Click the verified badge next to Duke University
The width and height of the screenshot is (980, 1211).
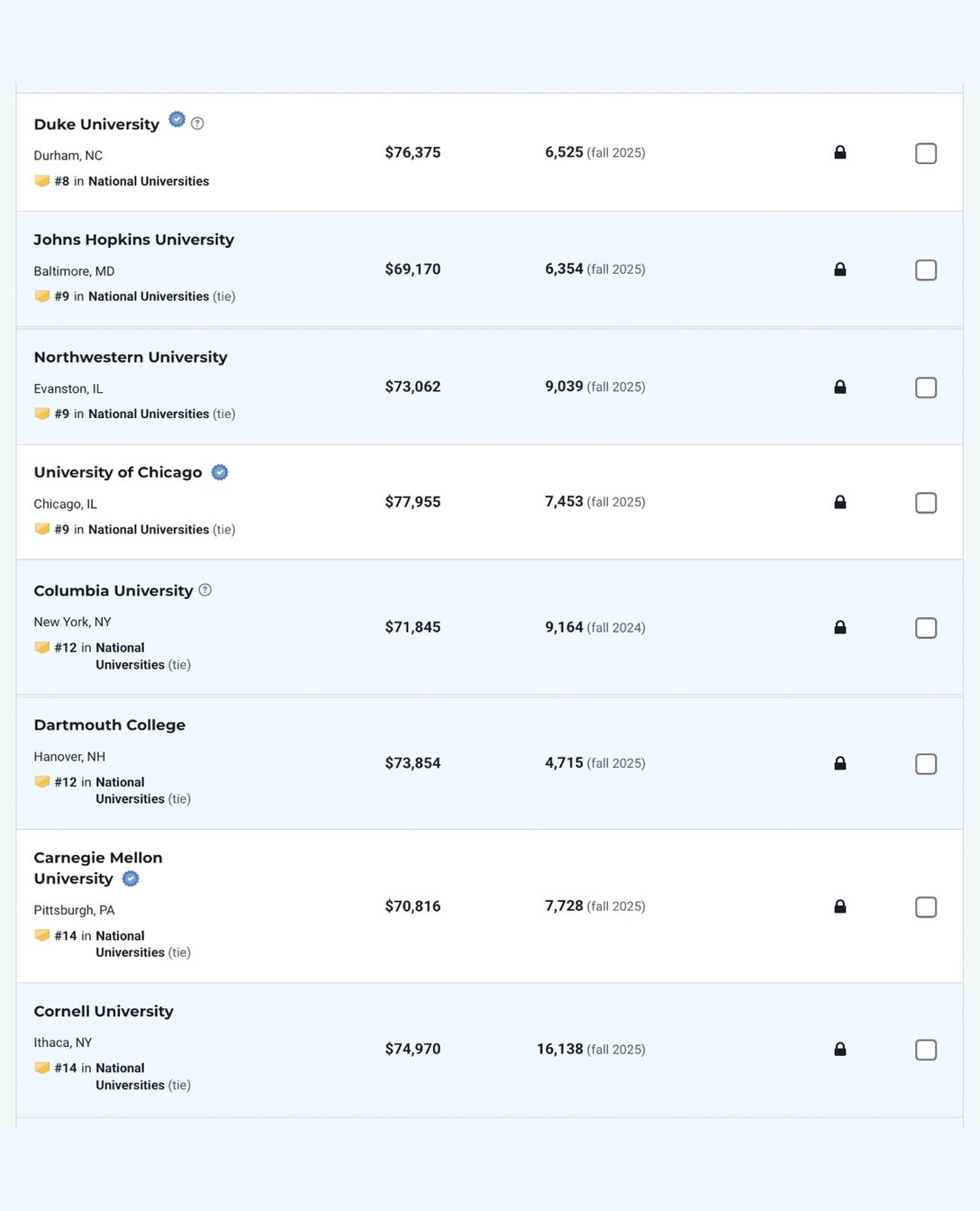pyautogui.click(x=177, y=119)
